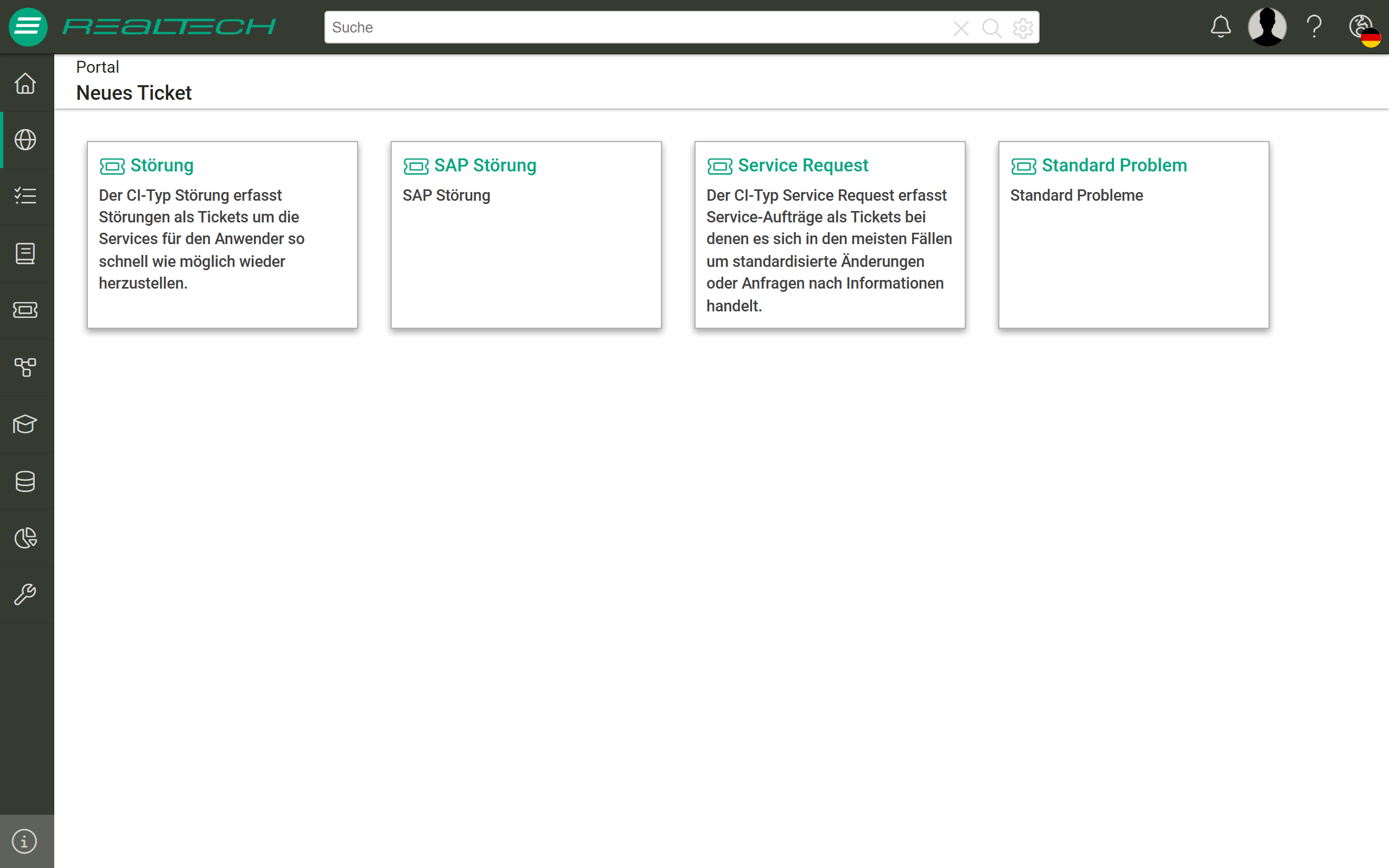Open the hierarchy structure sidebar icon
The width and height of the screenshot is (1389, 868).
click(26, 367)
